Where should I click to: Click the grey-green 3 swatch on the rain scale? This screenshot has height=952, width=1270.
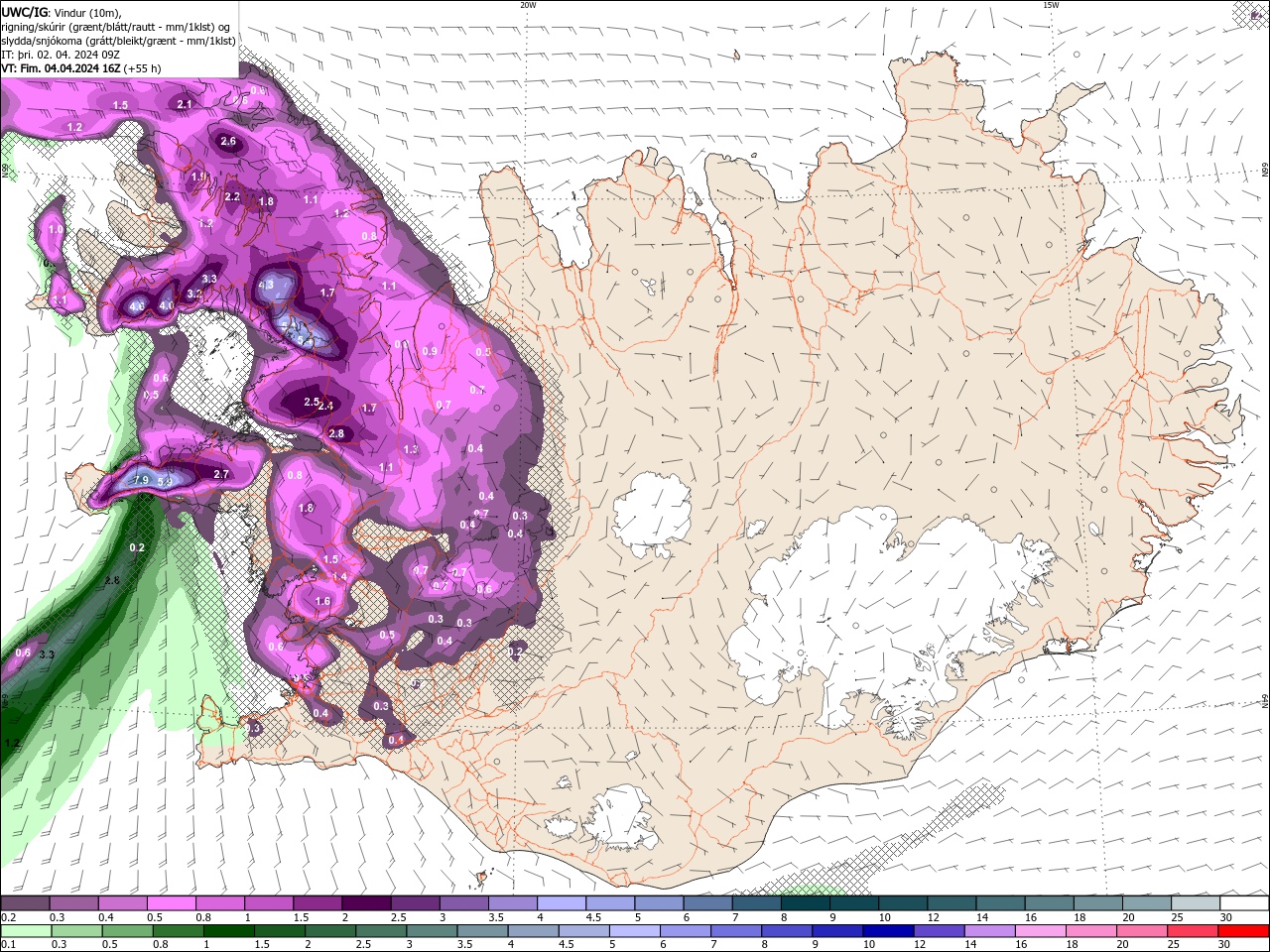432,931
